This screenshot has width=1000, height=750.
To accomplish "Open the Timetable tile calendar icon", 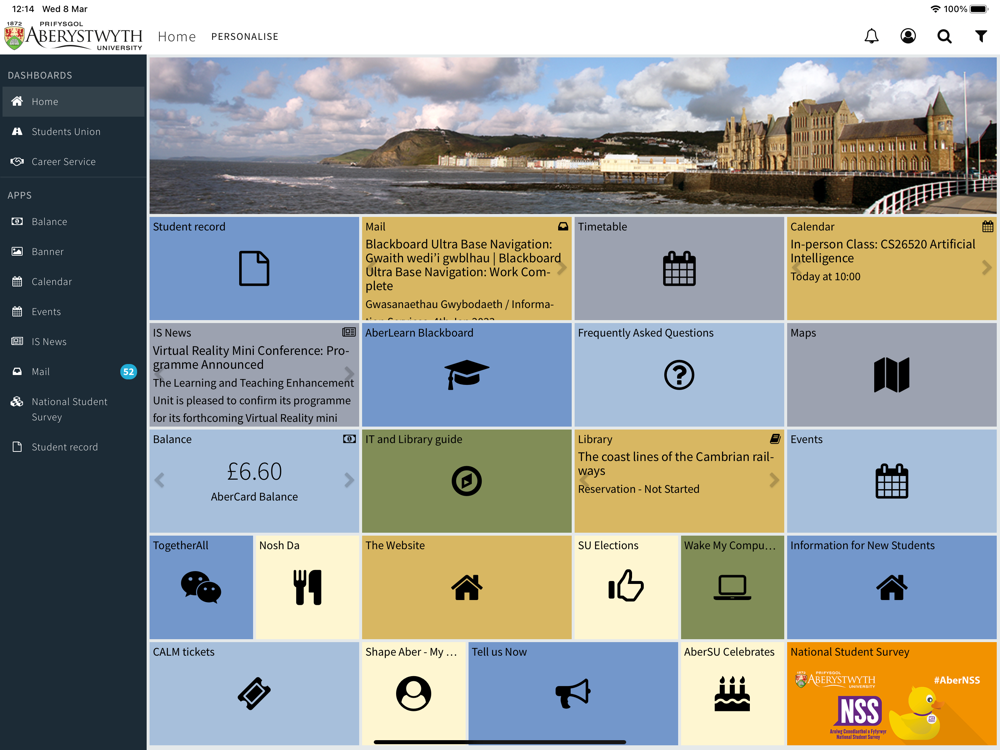I will pyautogui.click(x=679, y=268).
